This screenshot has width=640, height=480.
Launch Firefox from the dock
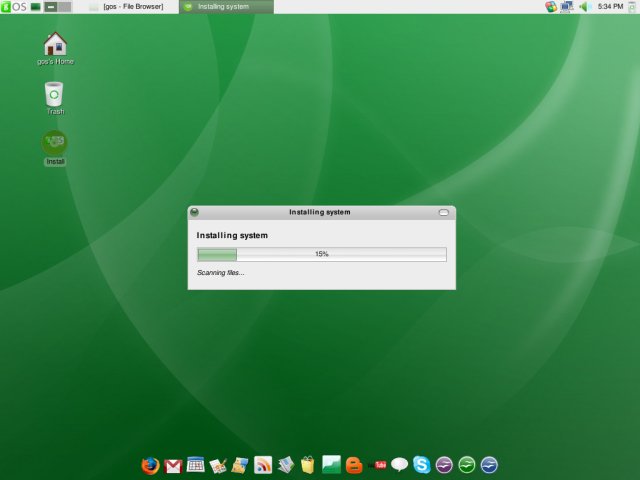point(150,466)
